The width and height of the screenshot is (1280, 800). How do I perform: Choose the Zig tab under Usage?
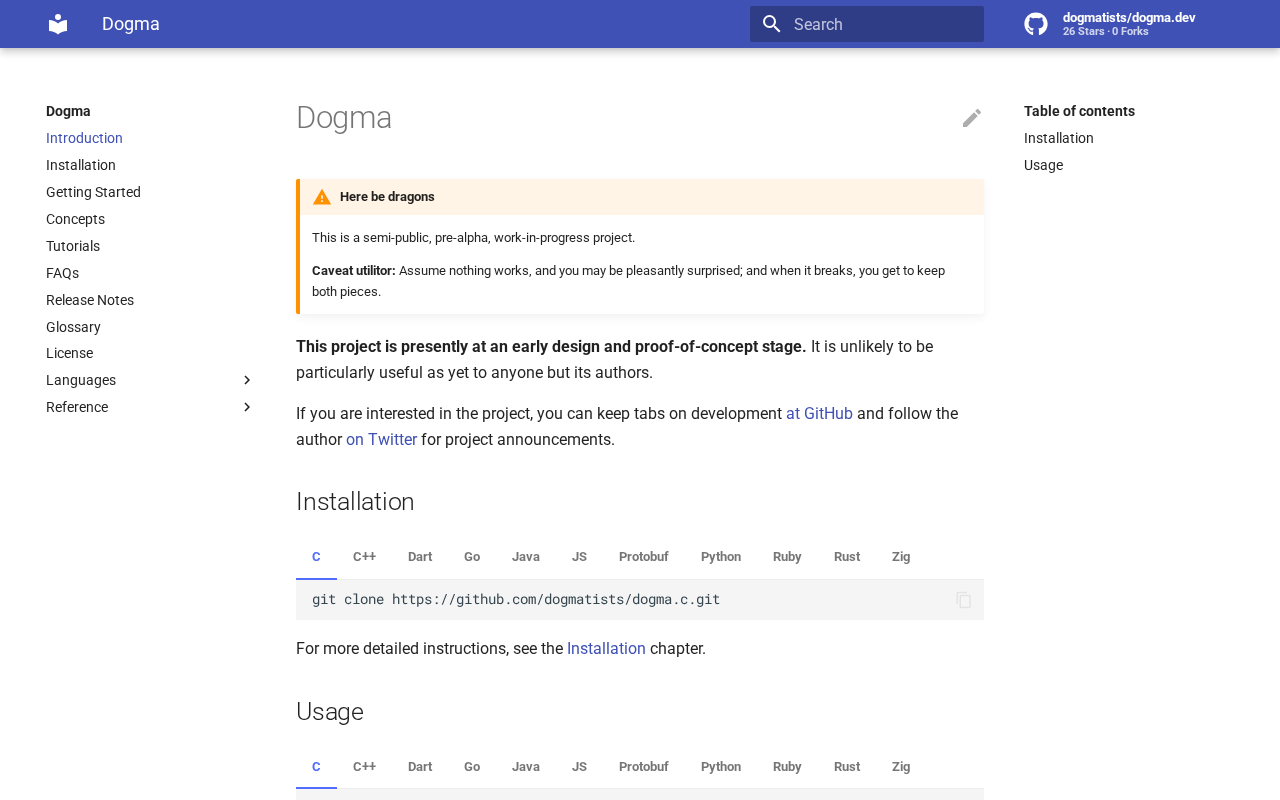(x=900, y=767)
